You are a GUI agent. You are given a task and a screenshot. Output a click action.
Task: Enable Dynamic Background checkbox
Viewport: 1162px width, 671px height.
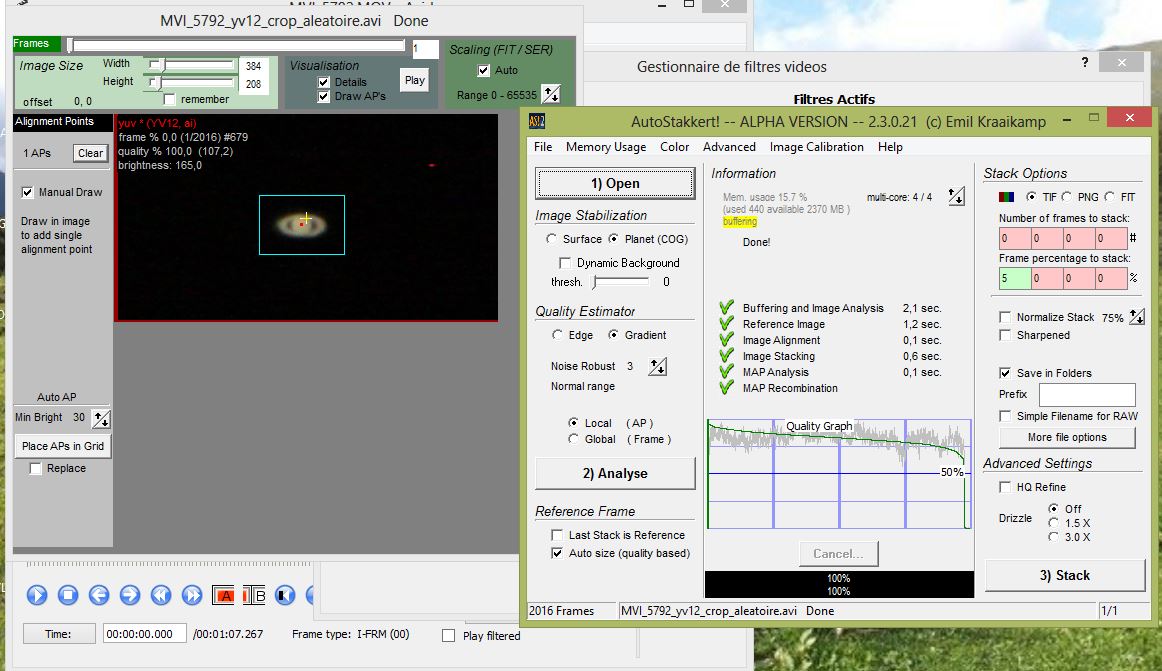point(565,263)
